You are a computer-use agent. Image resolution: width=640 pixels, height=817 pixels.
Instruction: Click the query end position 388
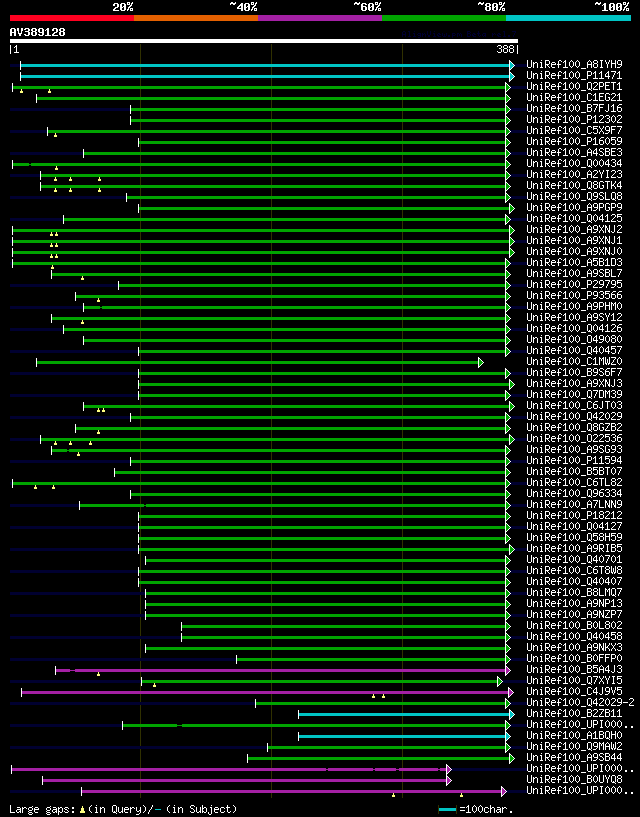point(505,49)
